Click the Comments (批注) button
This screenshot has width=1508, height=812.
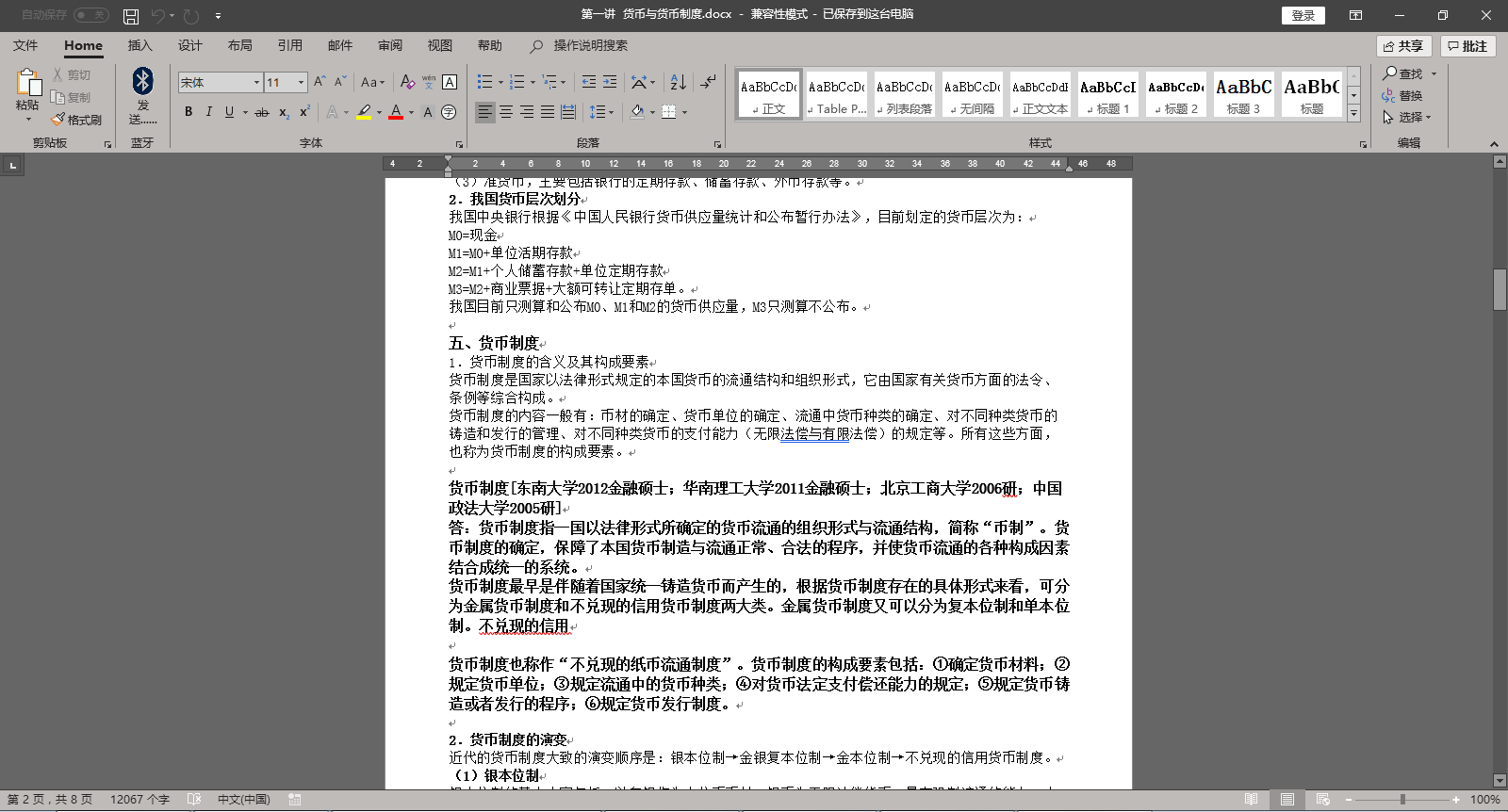point(1467,46)
